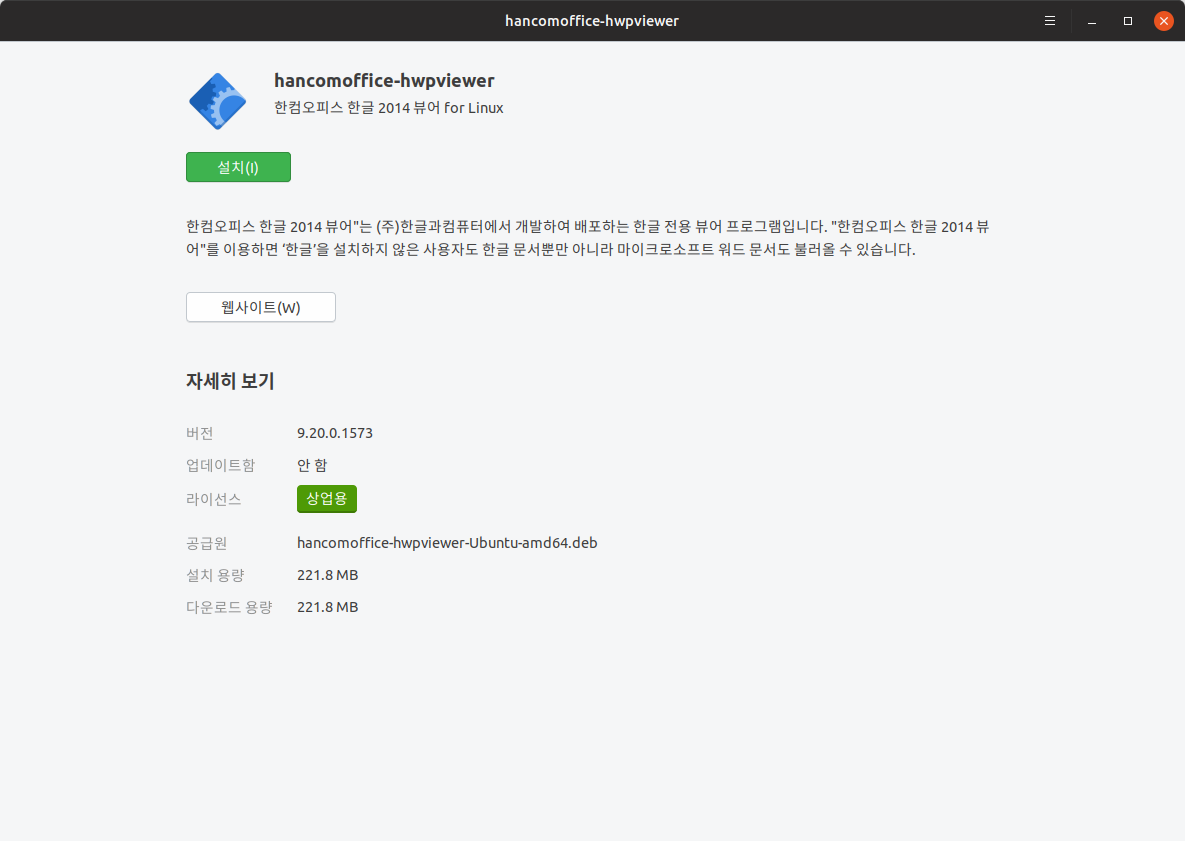Click the 버전 label
The width and height of the screenshot is (1185, 841).
tap(200, 433)
